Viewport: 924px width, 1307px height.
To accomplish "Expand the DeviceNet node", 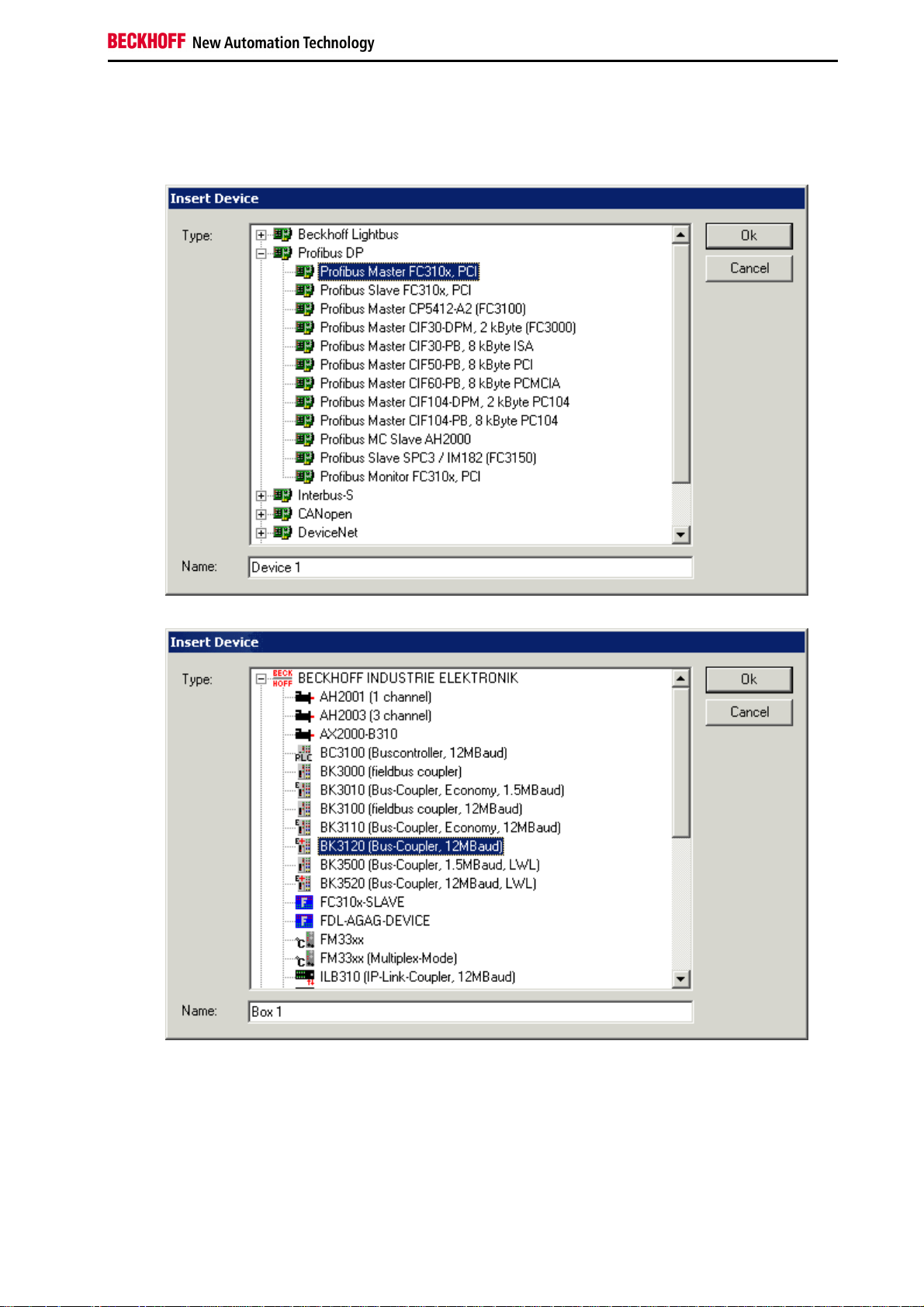I will click(x=261, y=533).
